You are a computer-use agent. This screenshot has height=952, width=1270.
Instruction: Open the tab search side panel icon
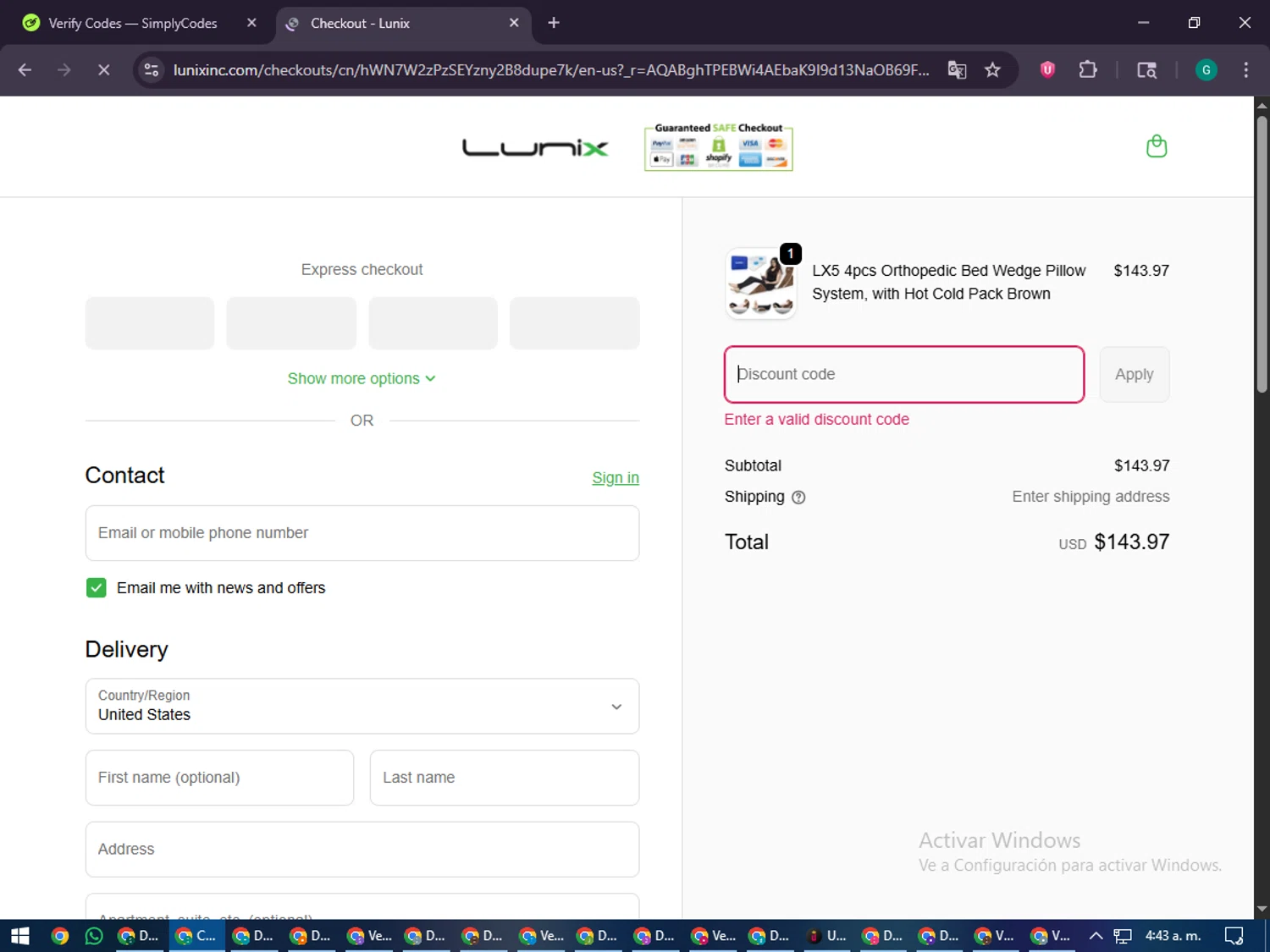tap(1146, 70)
